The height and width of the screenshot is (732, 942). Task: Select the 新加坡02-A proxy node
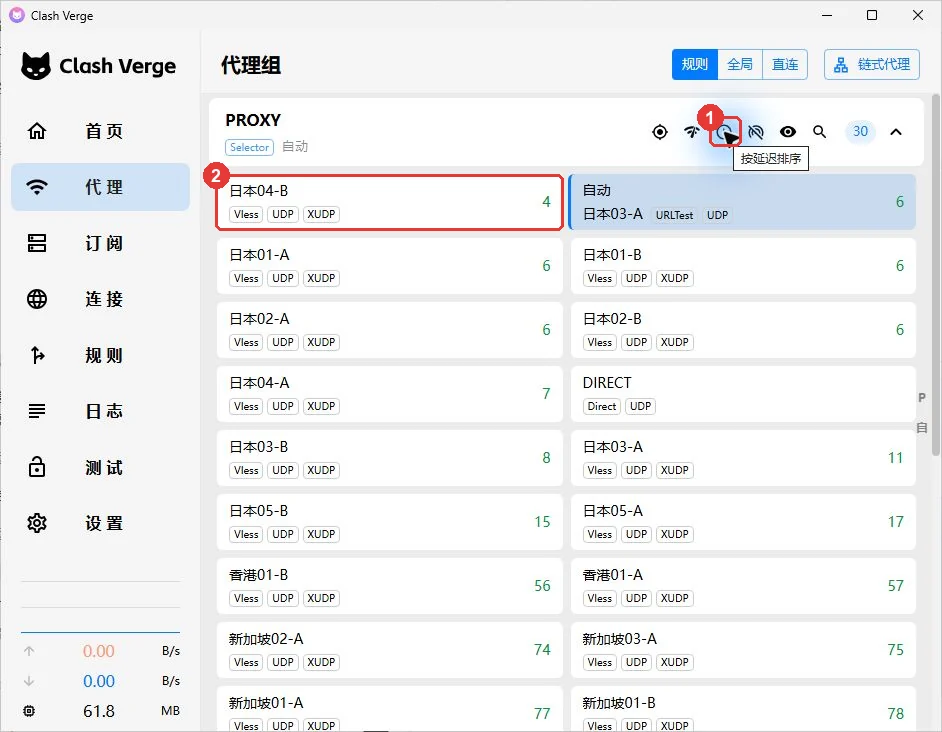389,650
